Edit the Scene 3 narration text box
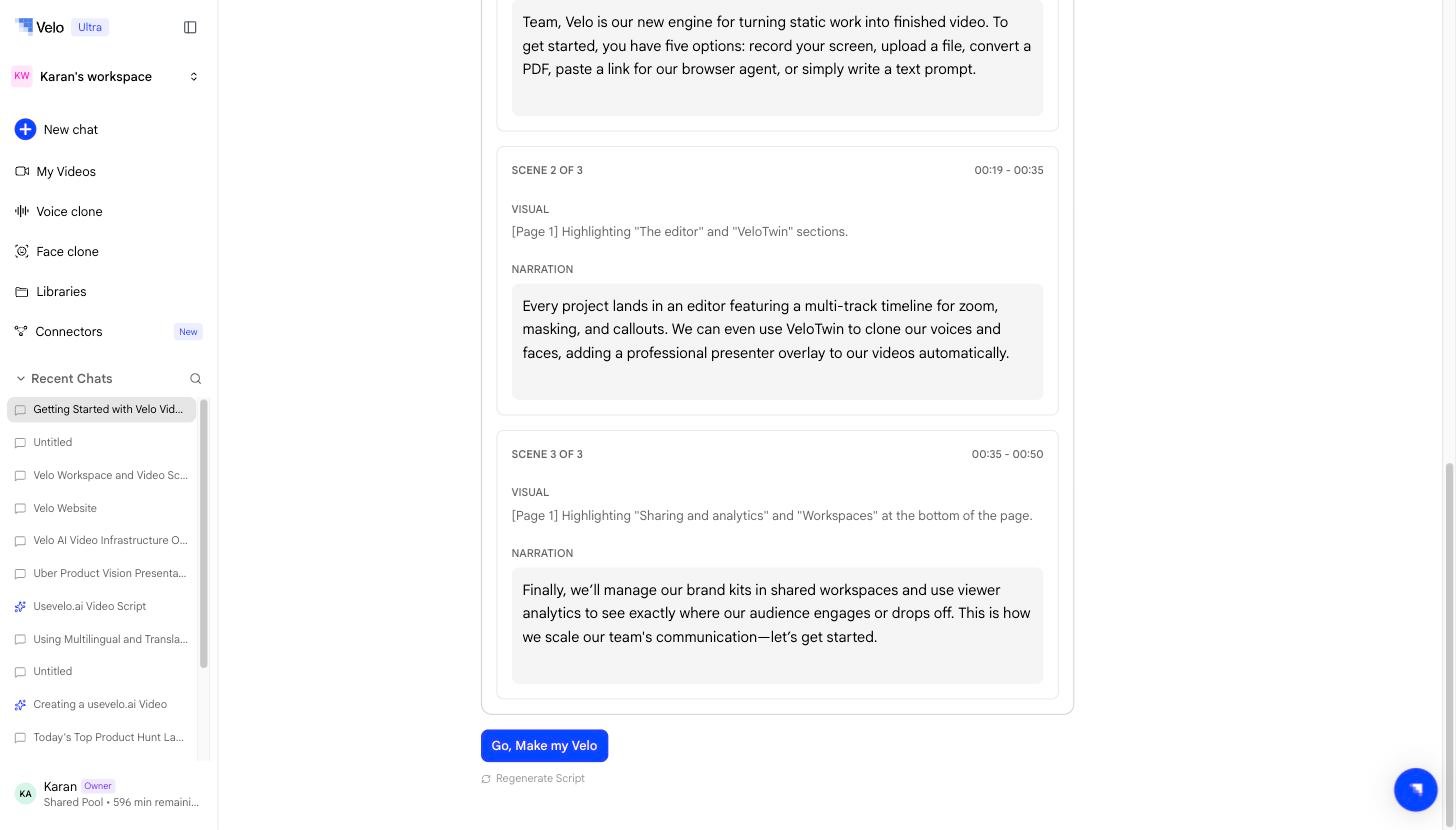 coord(777,626)
